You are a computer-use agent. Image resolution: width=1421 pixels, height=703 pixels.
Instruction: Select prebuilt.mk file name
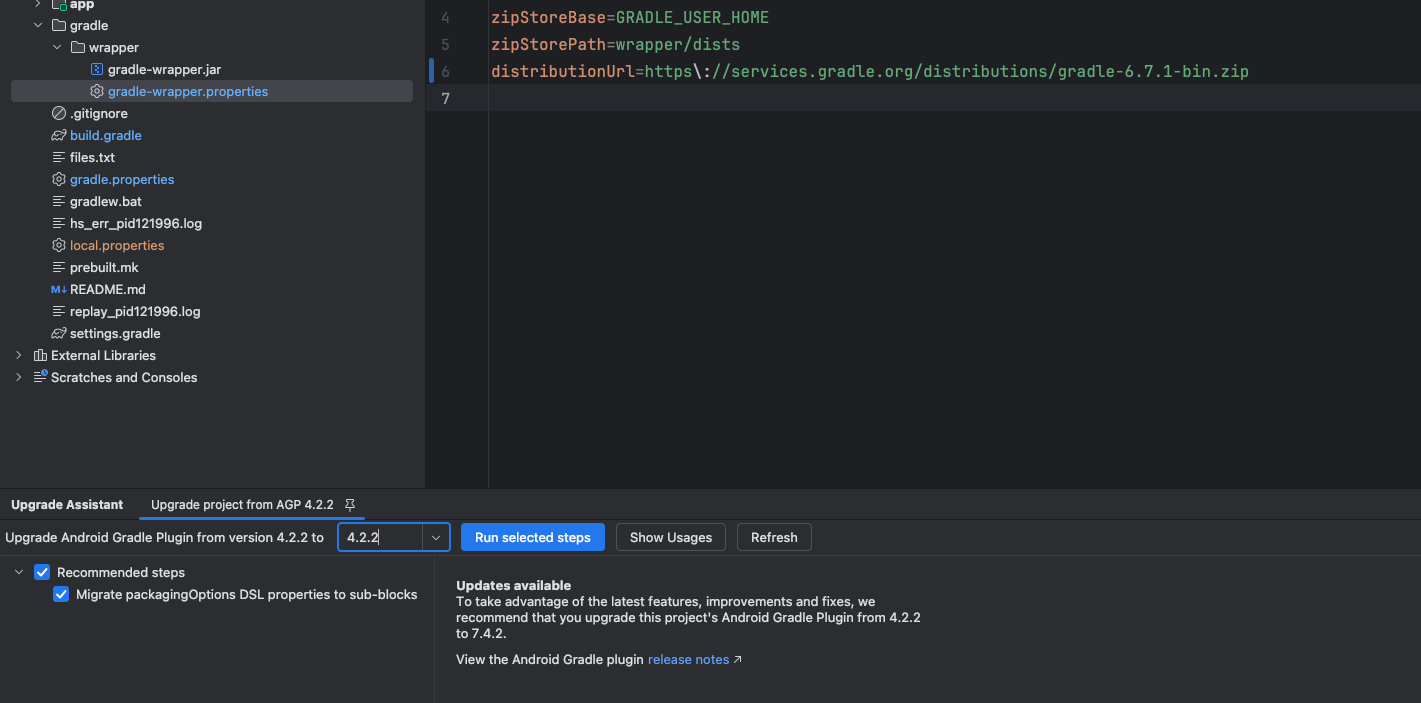pyautogui.click(x=104, y=267)
